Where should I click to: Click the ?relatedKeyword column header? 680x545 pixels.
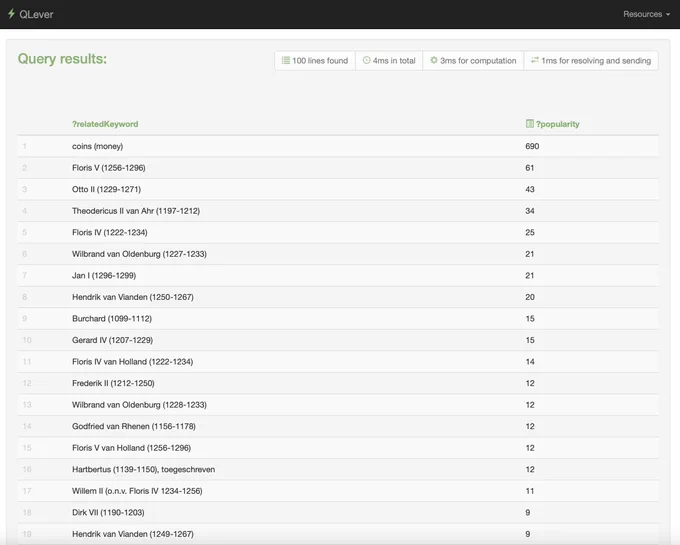(x=105, y=124)
